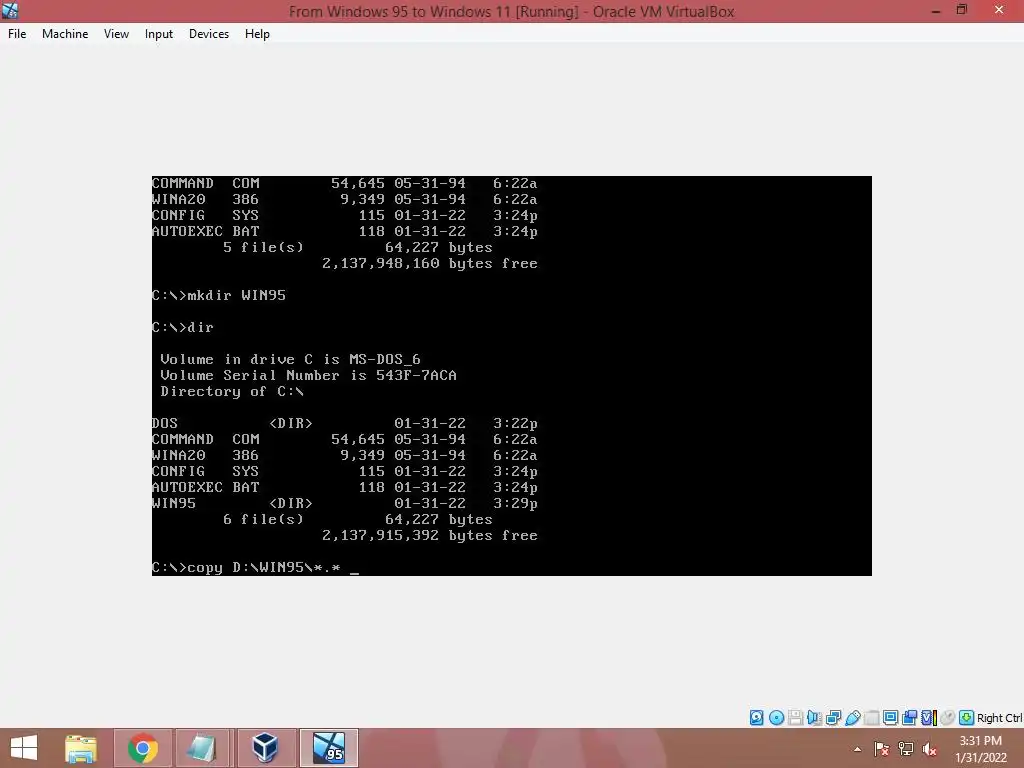Click the network tray icon
The image size is (1024, 768).
pos(905,749)
